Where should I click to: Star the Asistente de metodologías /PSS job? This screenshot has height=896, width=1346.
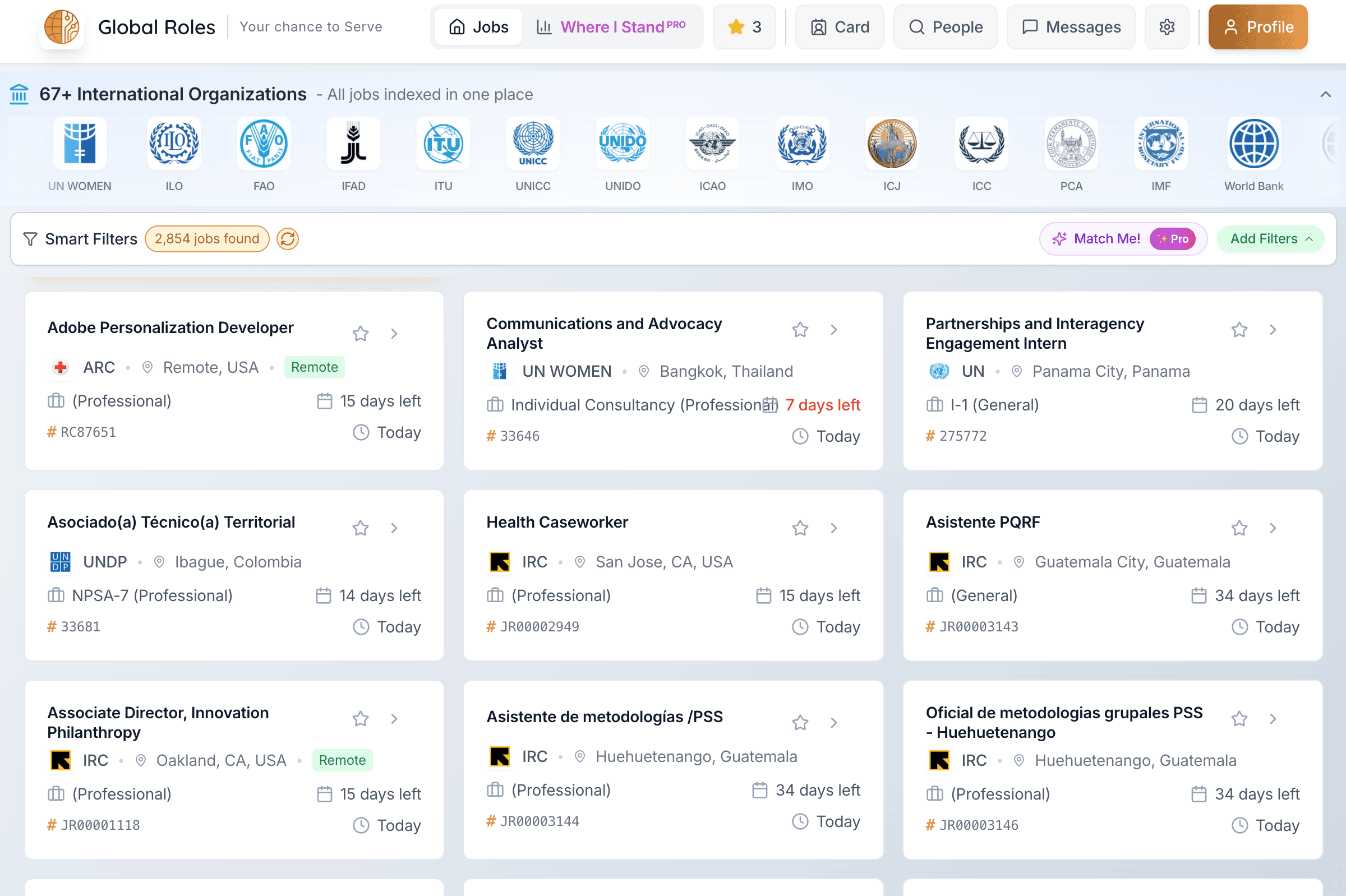(800, 723)
